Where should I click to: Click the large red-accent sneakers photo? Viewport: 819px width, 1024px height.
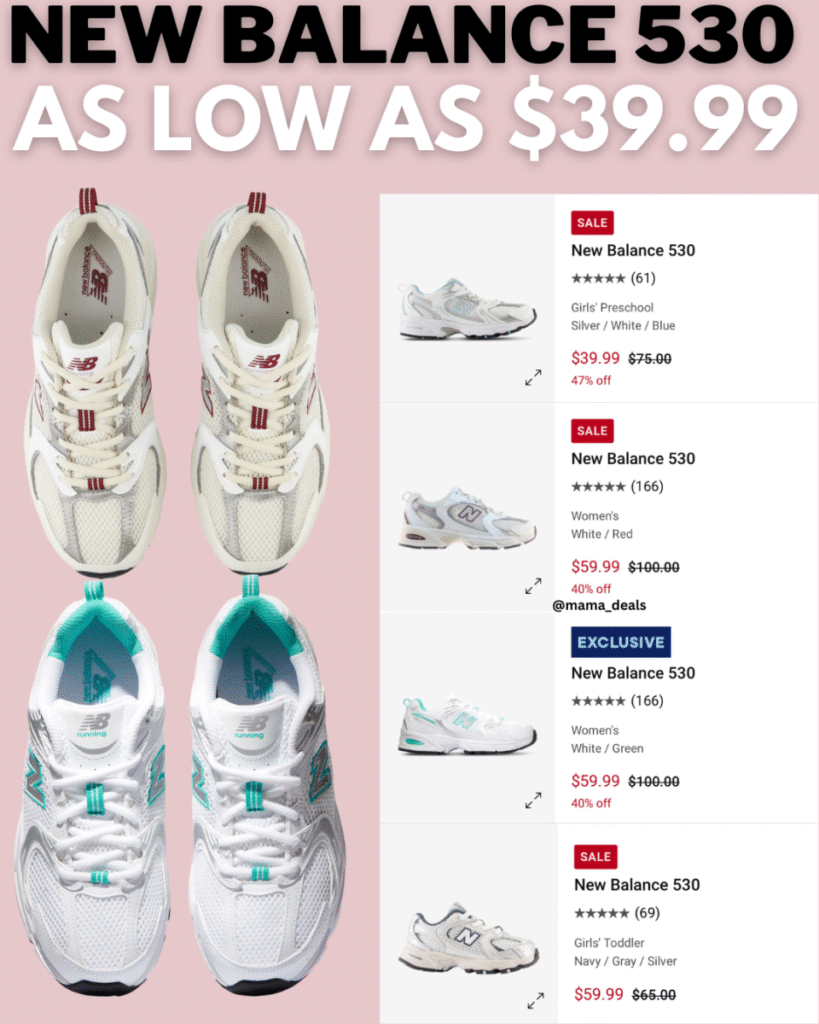(176, 382)
